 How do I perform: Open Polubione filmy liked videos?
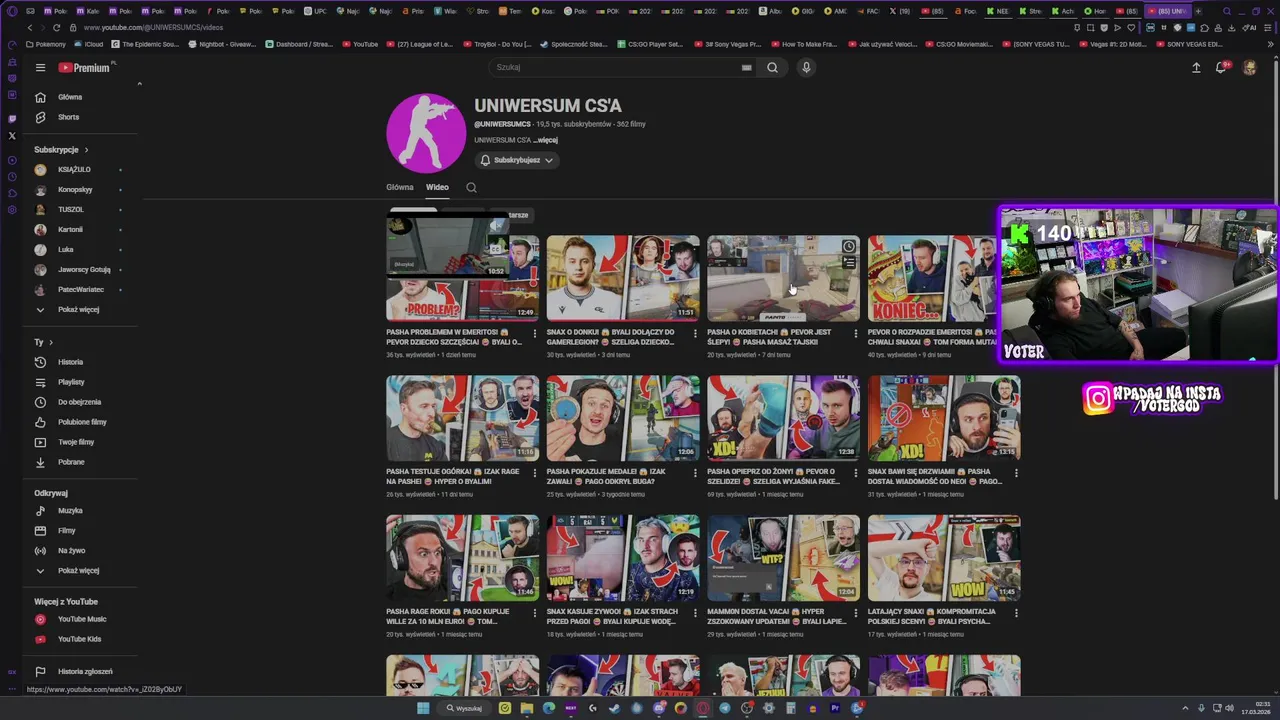coord(82,422)
